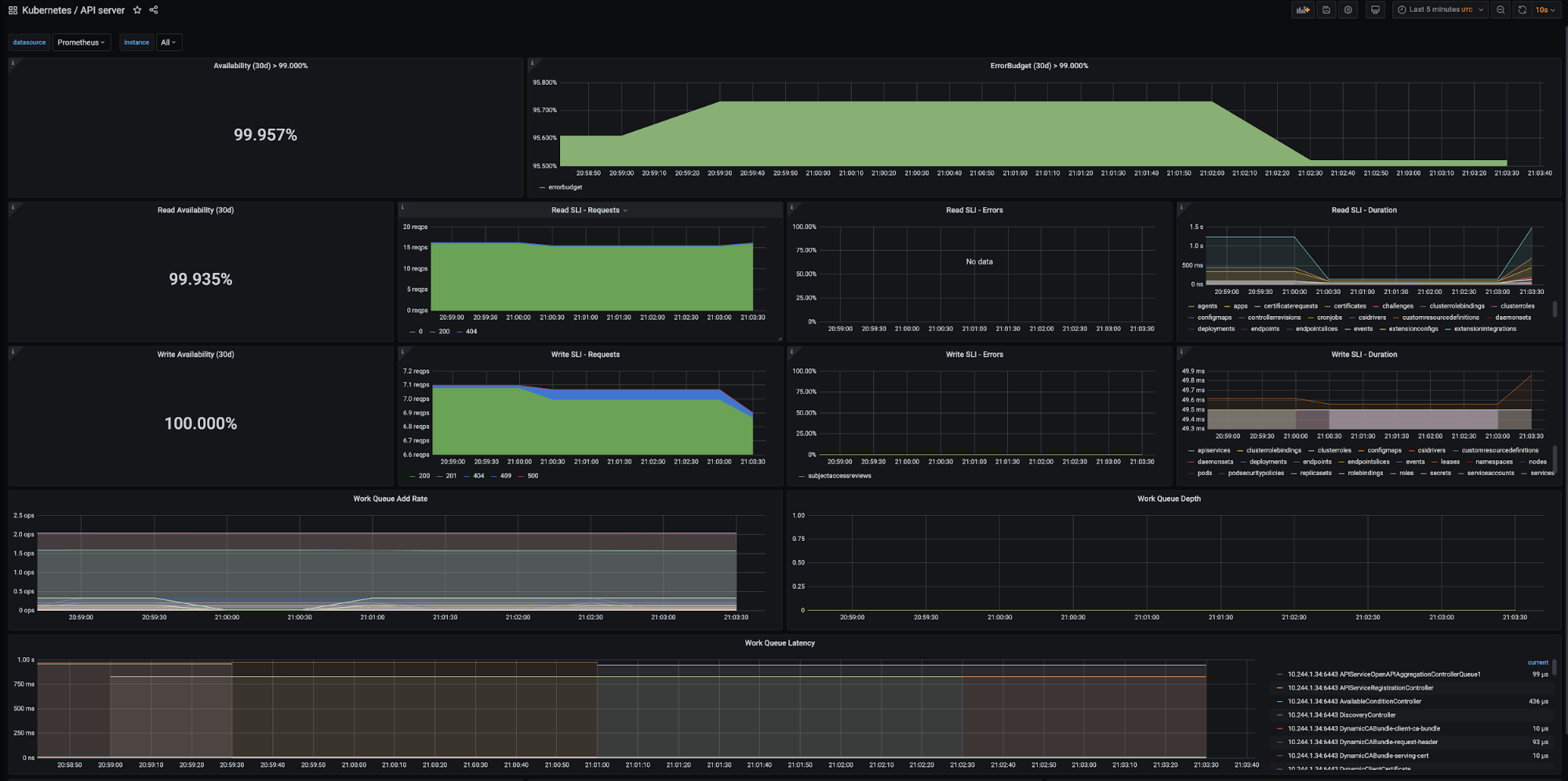The height and width of the screenshot is (781, 1568).
Task: Show info icon on Availability (30d) panel
Action: pyautogui.click(x=13, y=63)
